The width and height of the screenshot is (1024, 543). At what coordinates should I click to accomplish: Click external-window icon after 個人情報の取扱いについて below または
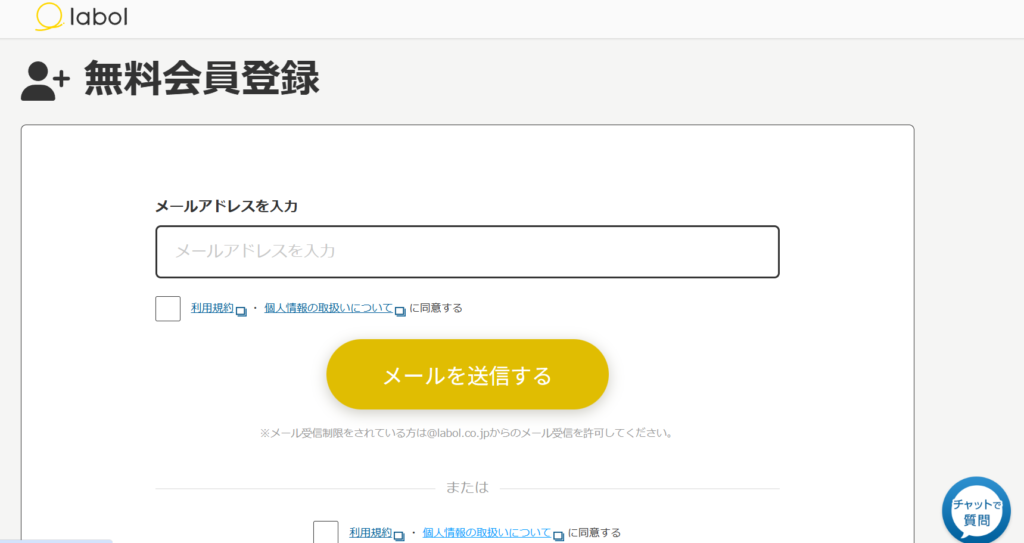(x=558, y=536)
